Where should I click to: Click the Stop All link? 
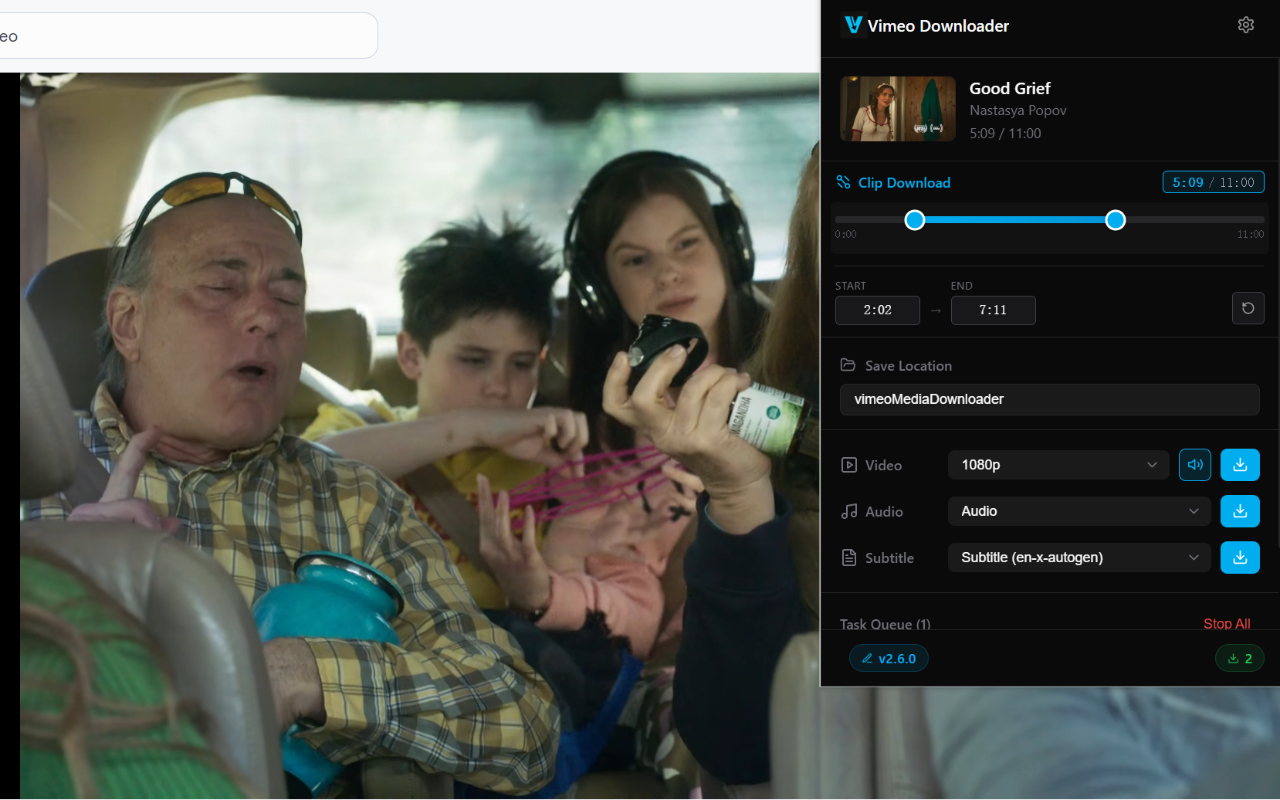(x=1226, y=623)
